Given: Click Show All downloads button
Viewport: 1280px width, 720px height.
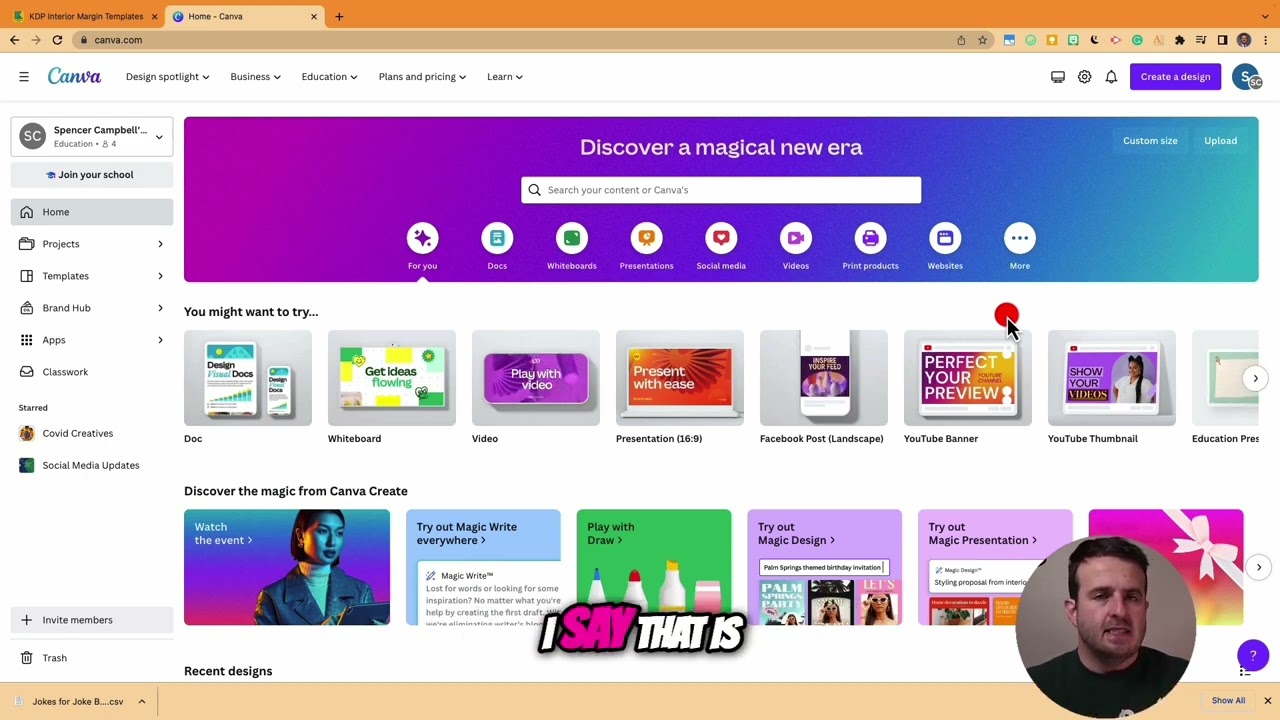Looking at the screenshot, I should [x=1228, y=701].
